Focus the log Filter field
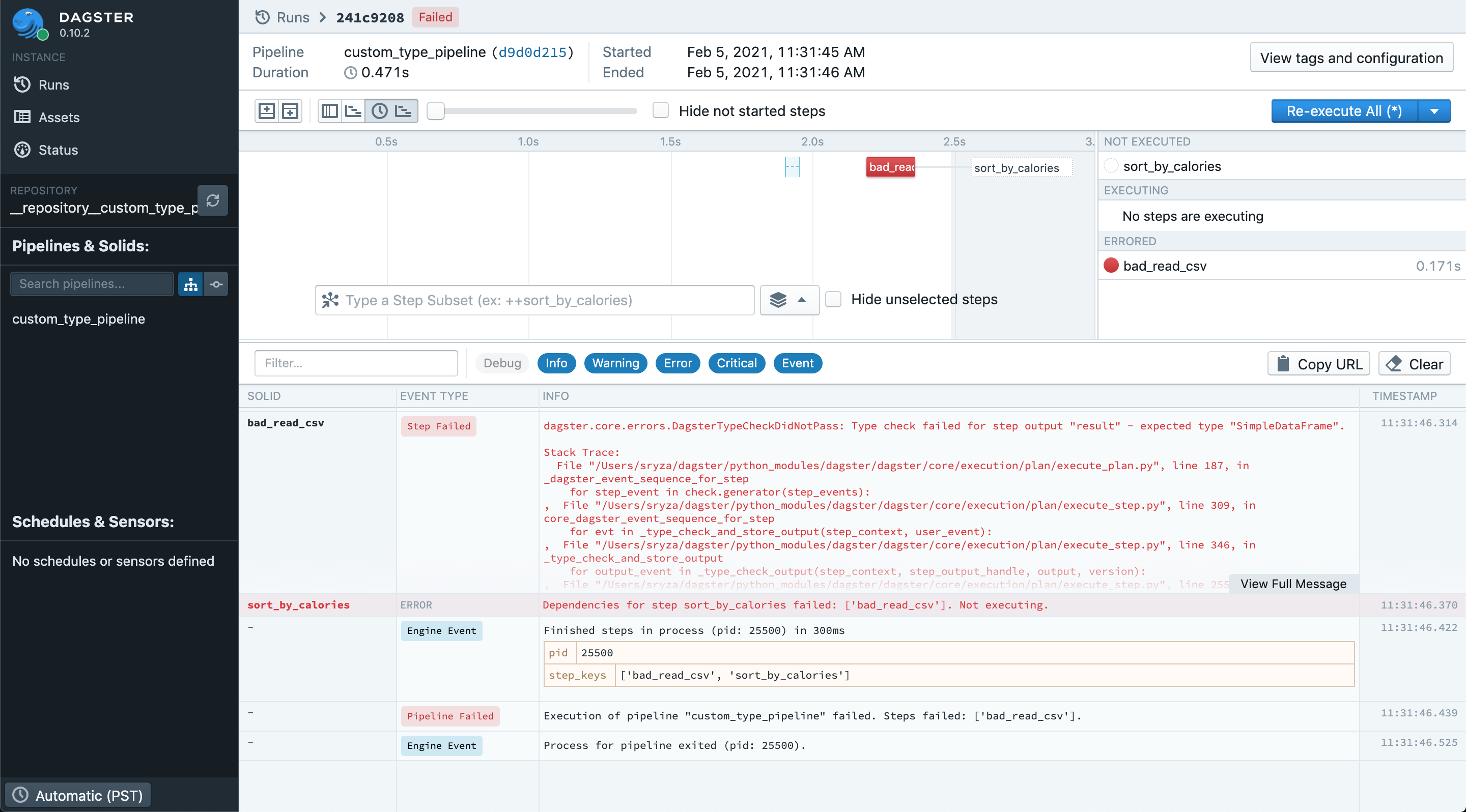The image size is (1466, 812). tap(356, 363)
